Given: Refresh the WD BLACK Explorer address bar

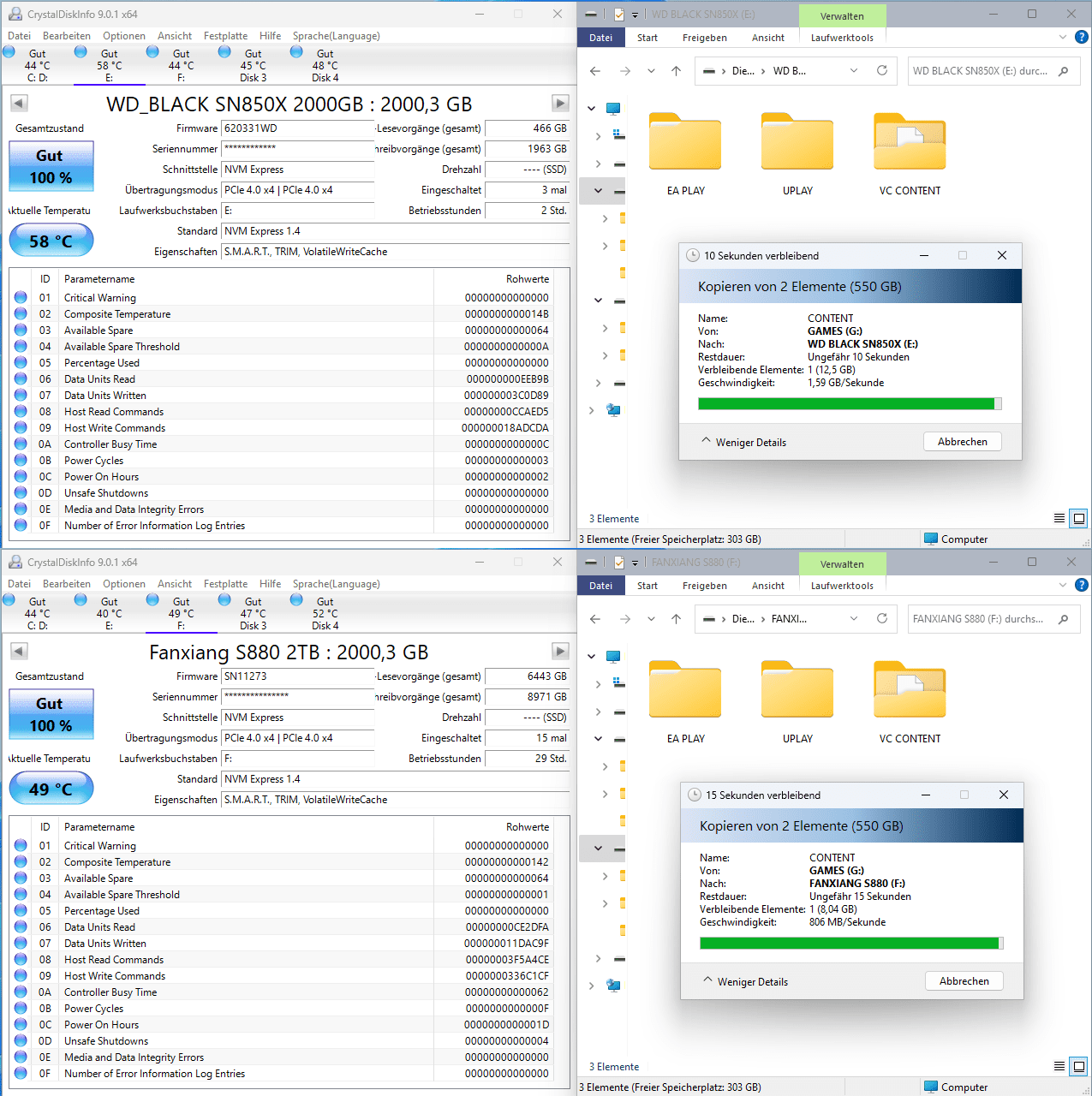Looking at the screenshot, I should (x=882, y=70).
